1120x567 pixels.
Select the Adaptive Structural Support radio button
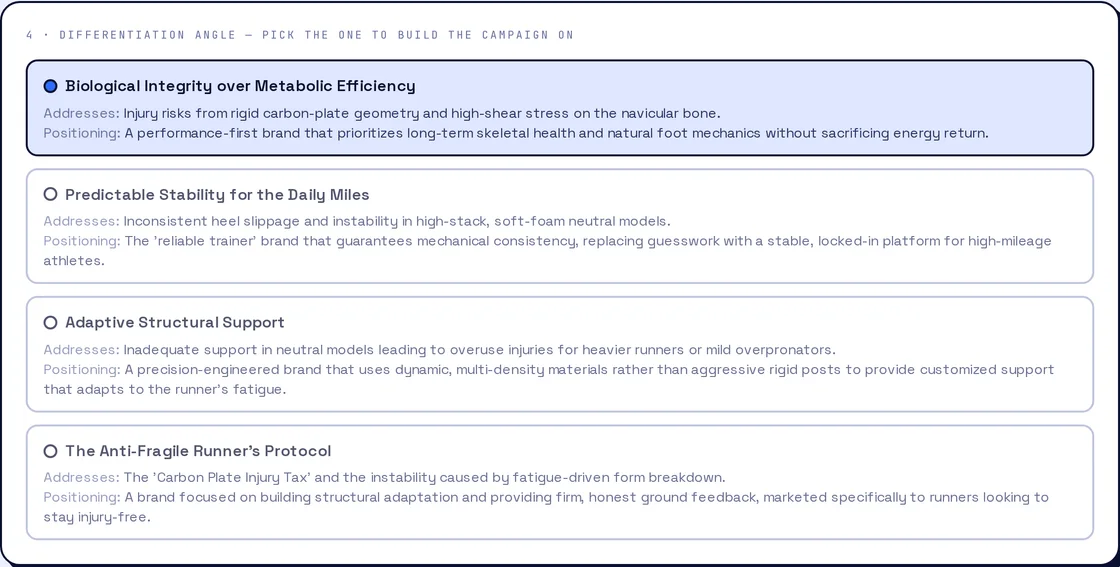coord(50,323)
